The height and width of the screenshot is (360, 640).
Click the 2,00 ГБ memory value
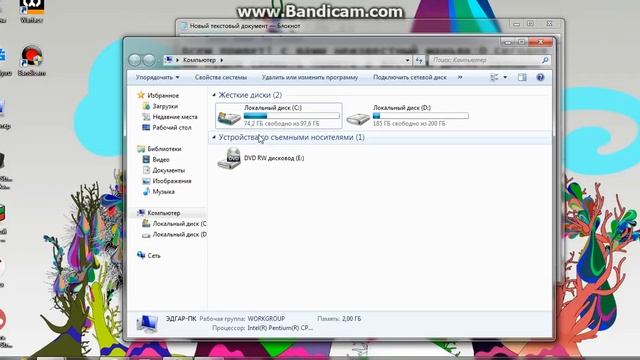pos(351,318)
